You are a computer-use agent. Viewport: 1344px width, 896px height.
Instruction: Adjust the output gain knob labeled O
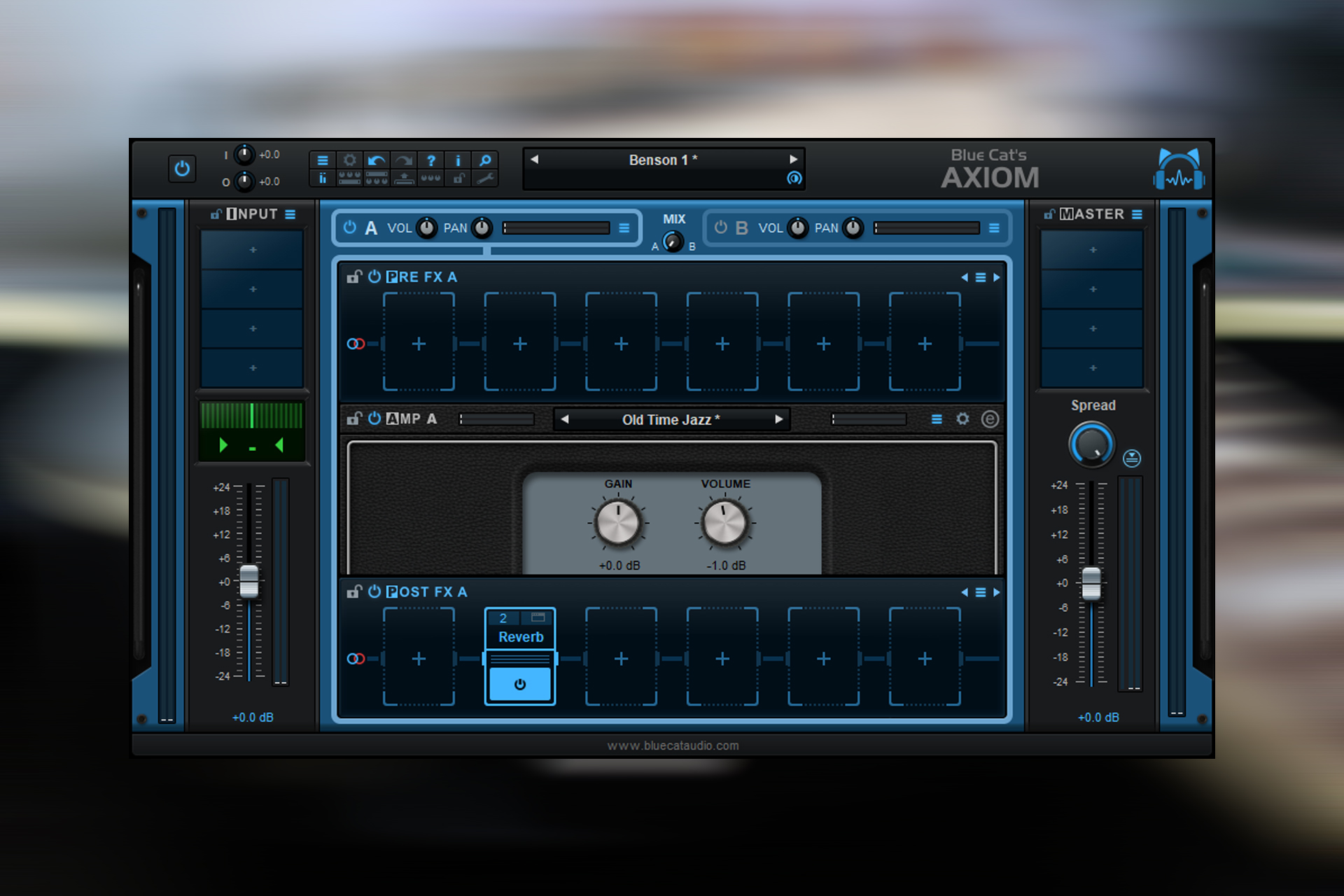(244, 181)
